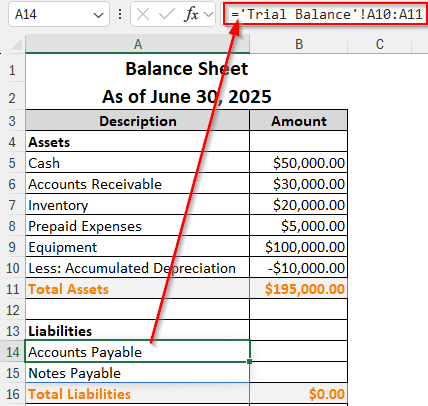The height and width of the screenshot is (406, 428).
Task: Select row 16 header
Action: [x=12, y=394]
